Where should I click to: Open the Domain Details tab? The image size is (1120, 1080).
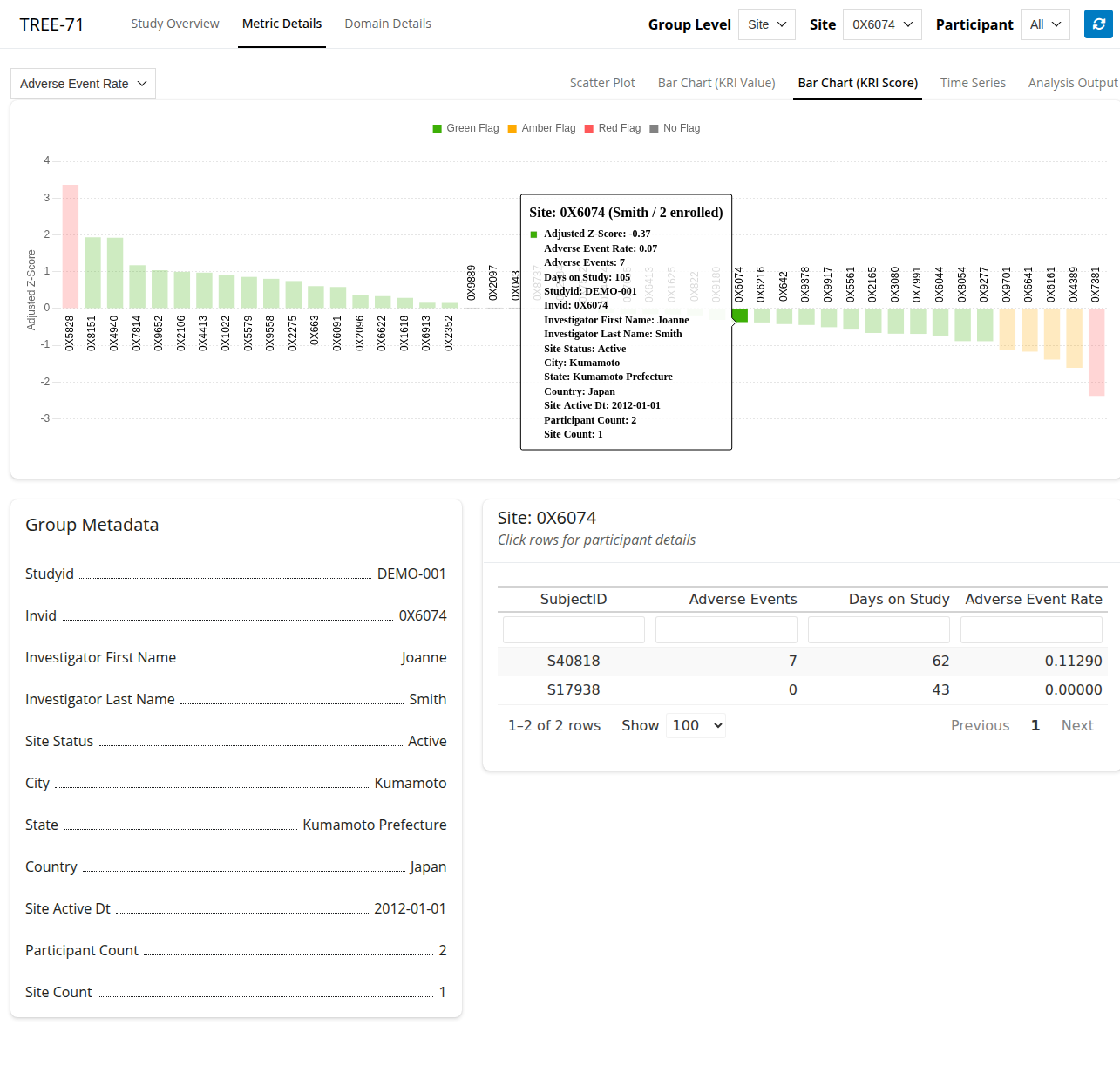(x=388, y=24)
